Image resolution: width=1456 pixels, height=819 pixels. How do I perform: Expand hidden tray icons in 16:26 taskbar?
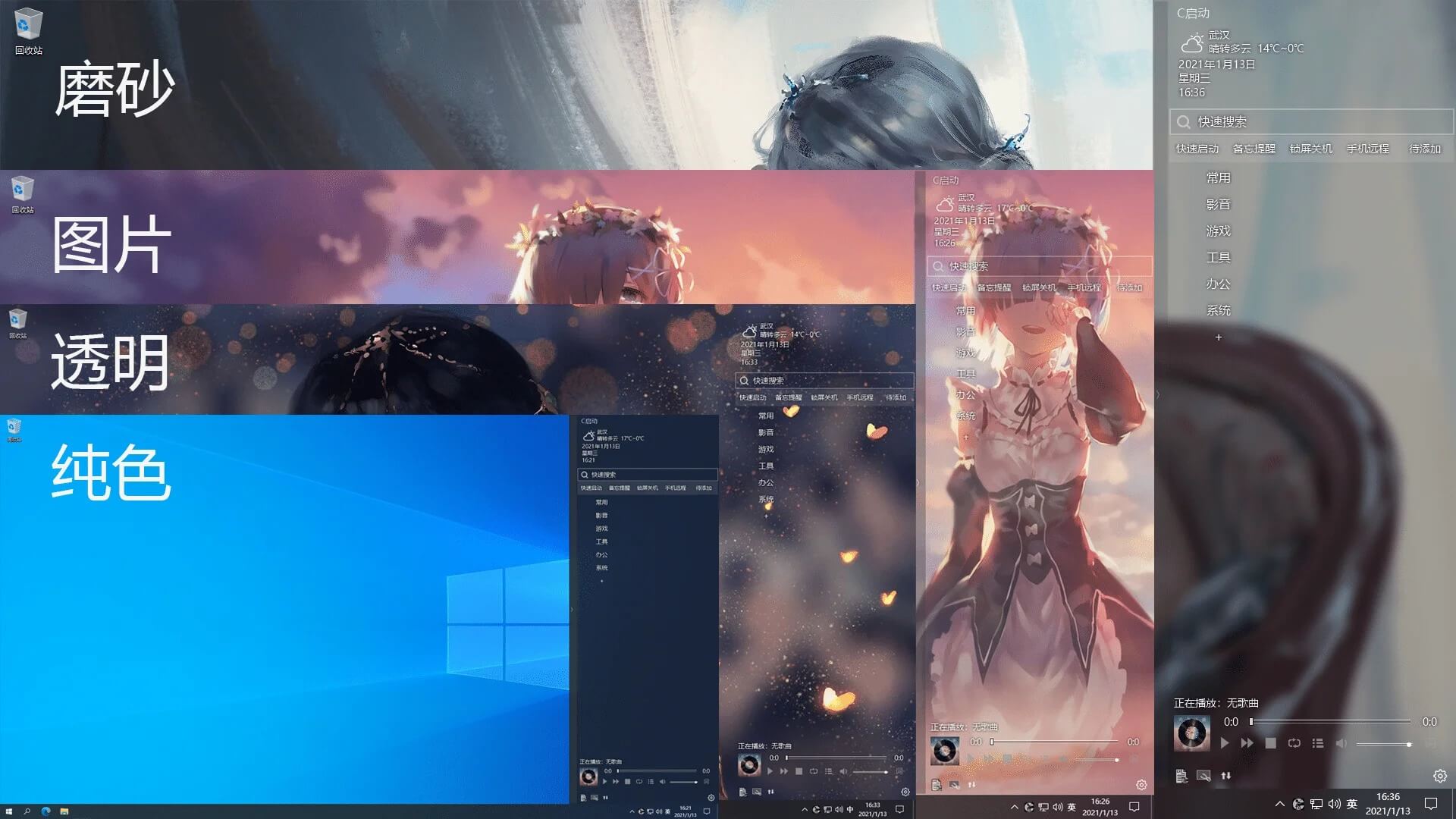1015,807
